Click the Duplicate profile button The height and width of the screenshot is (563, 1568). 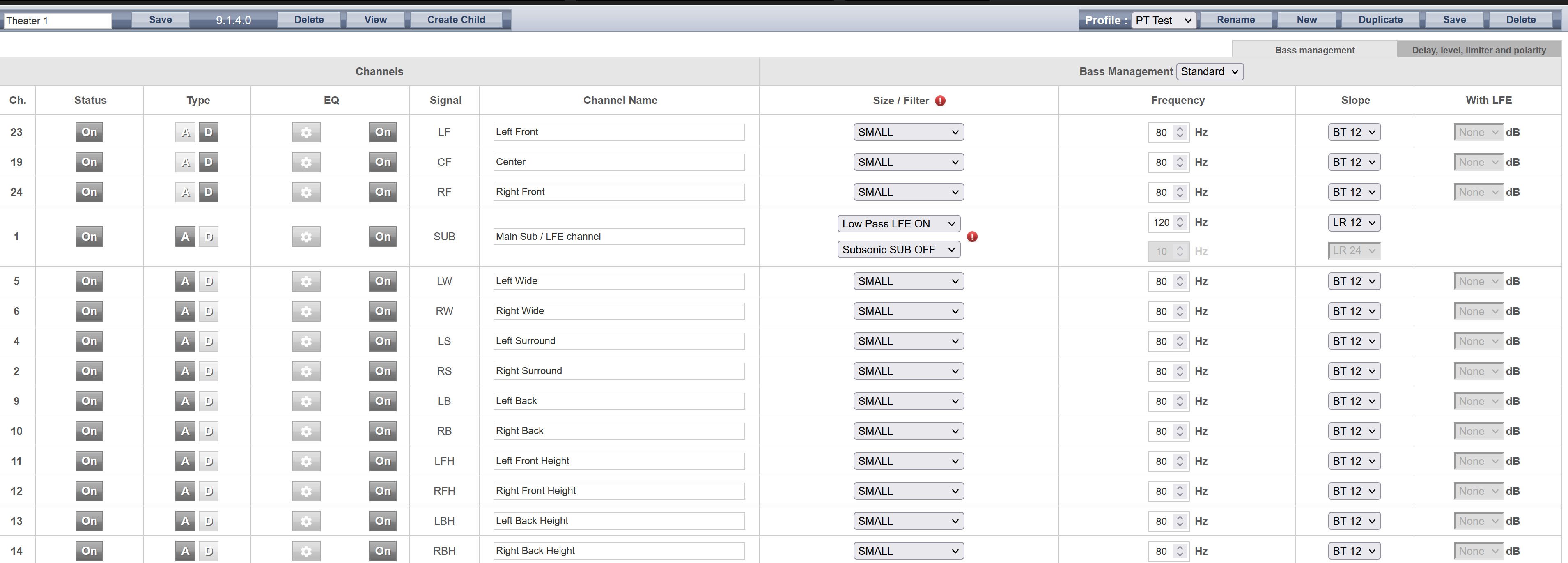1380,19
